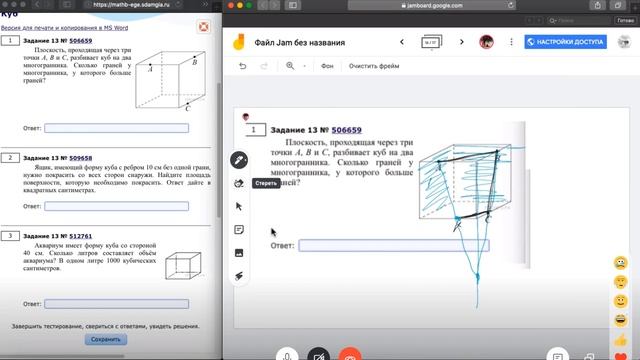Click the mathb-ege.sdamgia.ru address bar
Viewport: 640px width, 360px height.
coord(131,5)
